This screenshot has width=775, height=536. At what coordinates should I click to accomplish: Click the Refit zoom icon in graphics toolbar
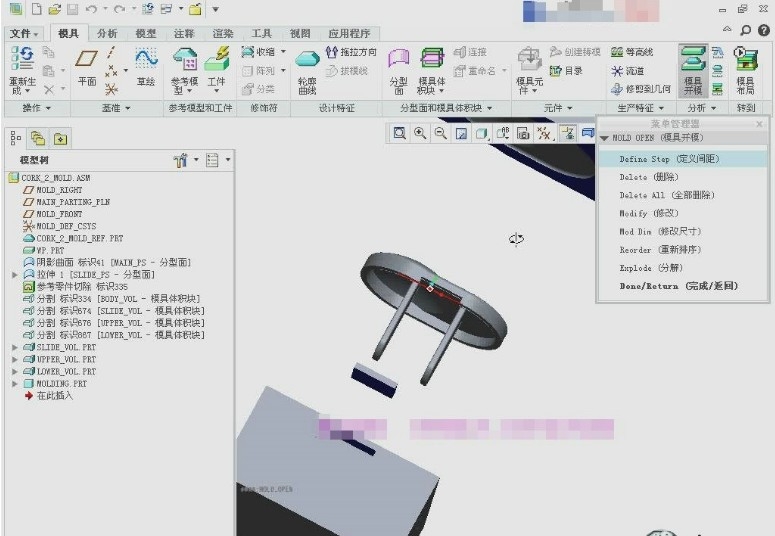pos(399,133)
